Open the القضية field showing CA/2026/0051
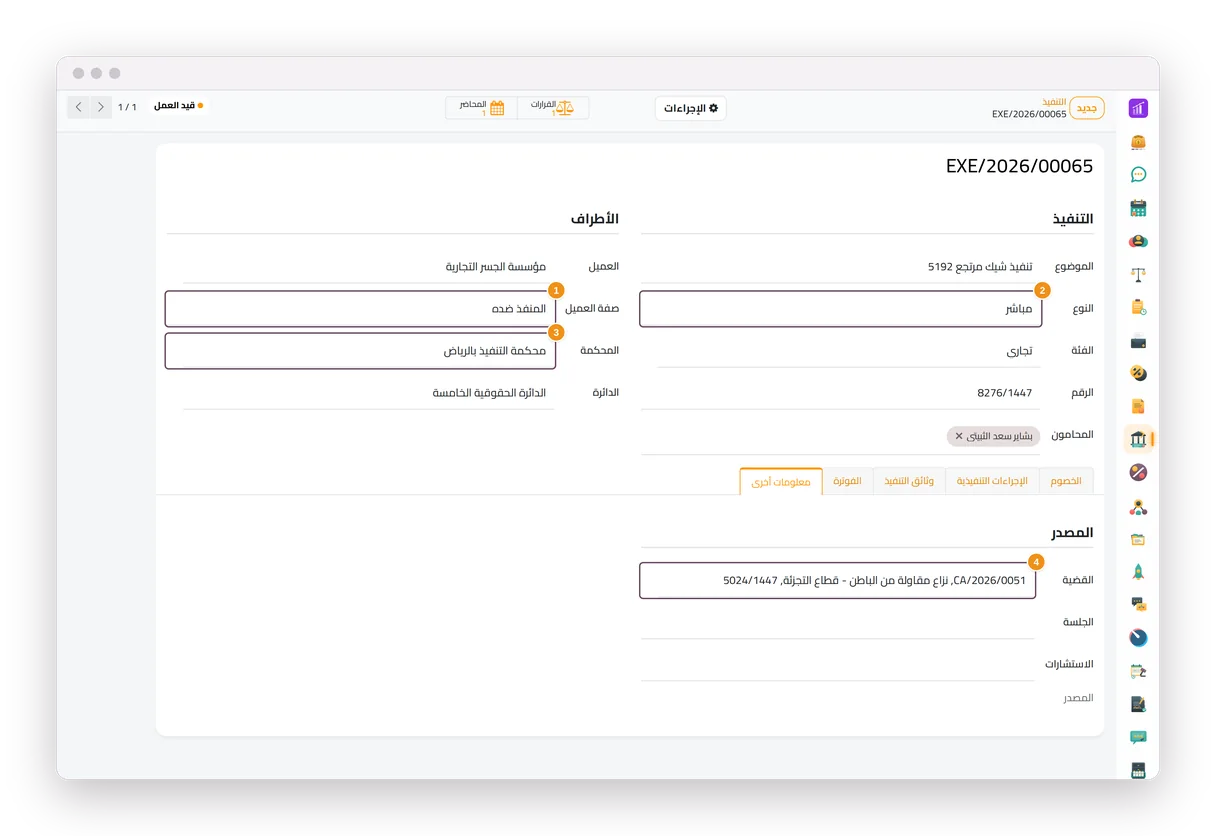1216x836 pixels. pyautogui.click(x=838, y=580)
